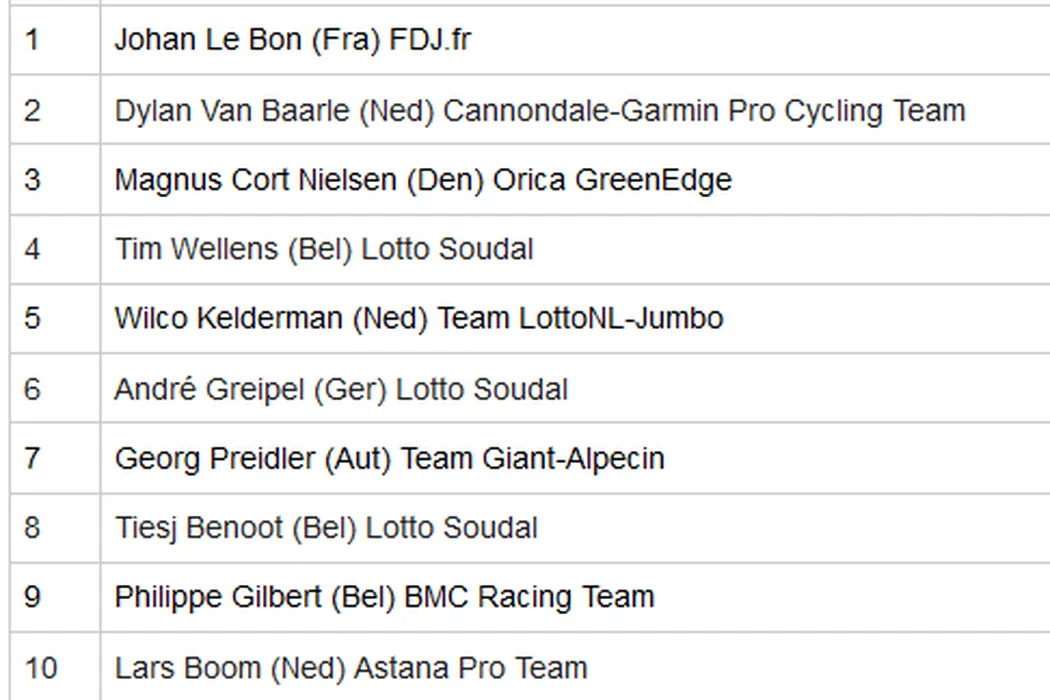Select the Dylan Van Baarle result entry
Screen dimensions: 1050x700
(x=540, y=110)
